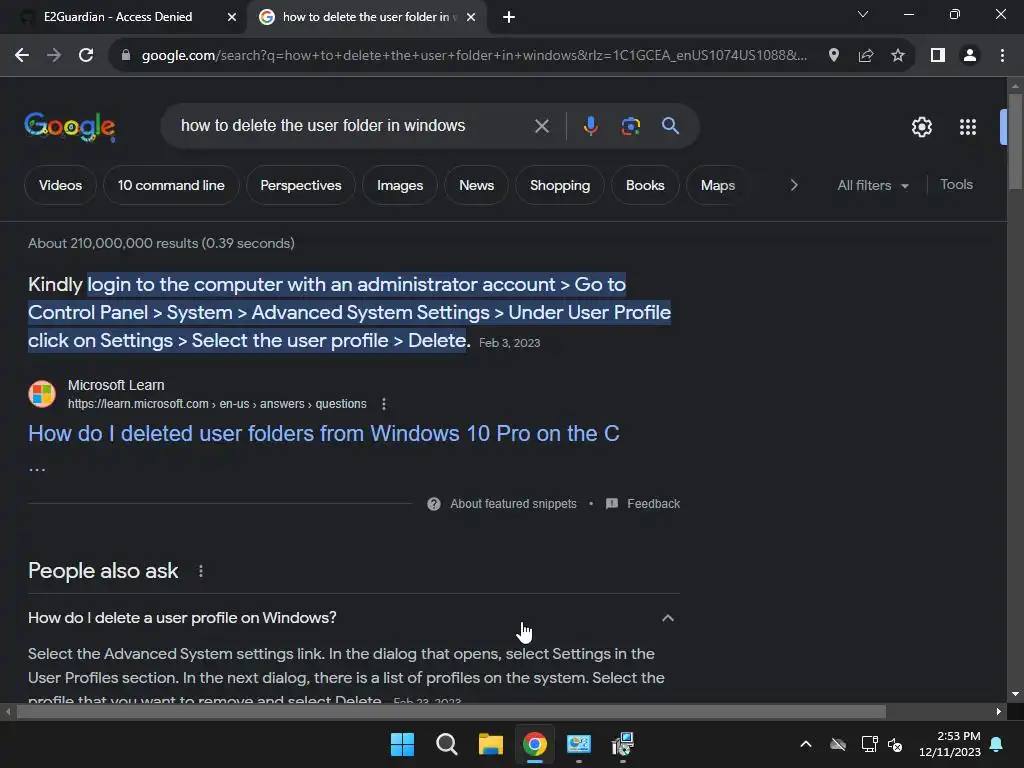Close the Google search tab
The width and height of the screenshot is (1024, 768).
(x=471, y=17)
